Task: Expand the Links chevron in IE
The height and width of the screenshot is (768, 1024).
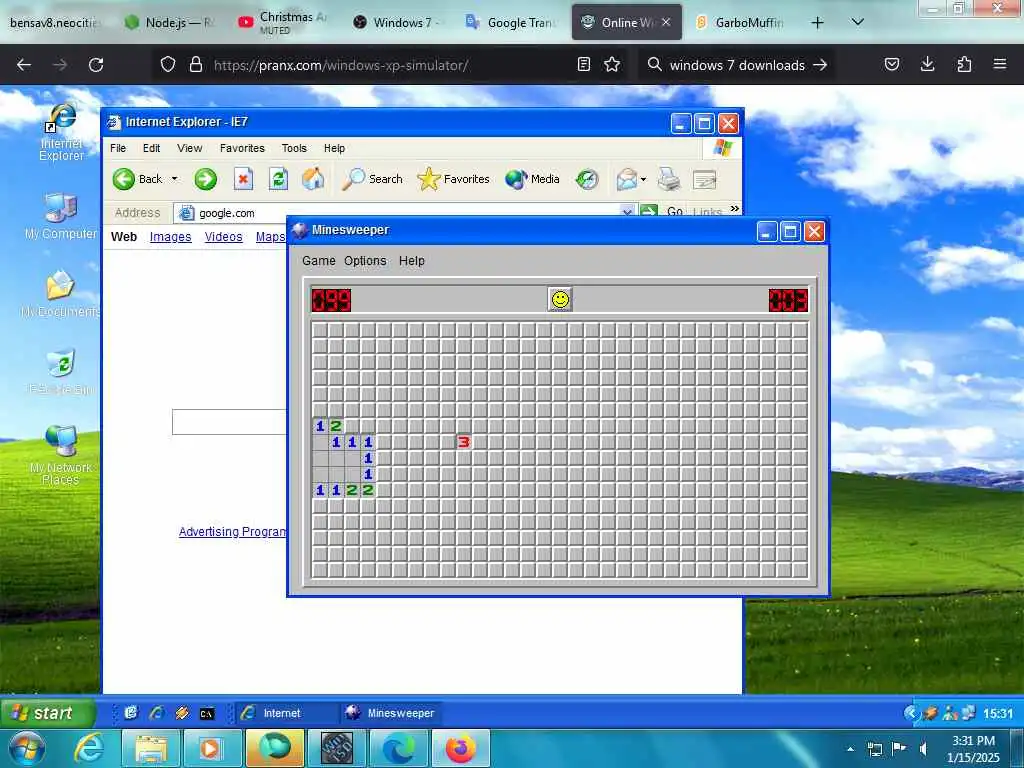Action: click(735, 208)
